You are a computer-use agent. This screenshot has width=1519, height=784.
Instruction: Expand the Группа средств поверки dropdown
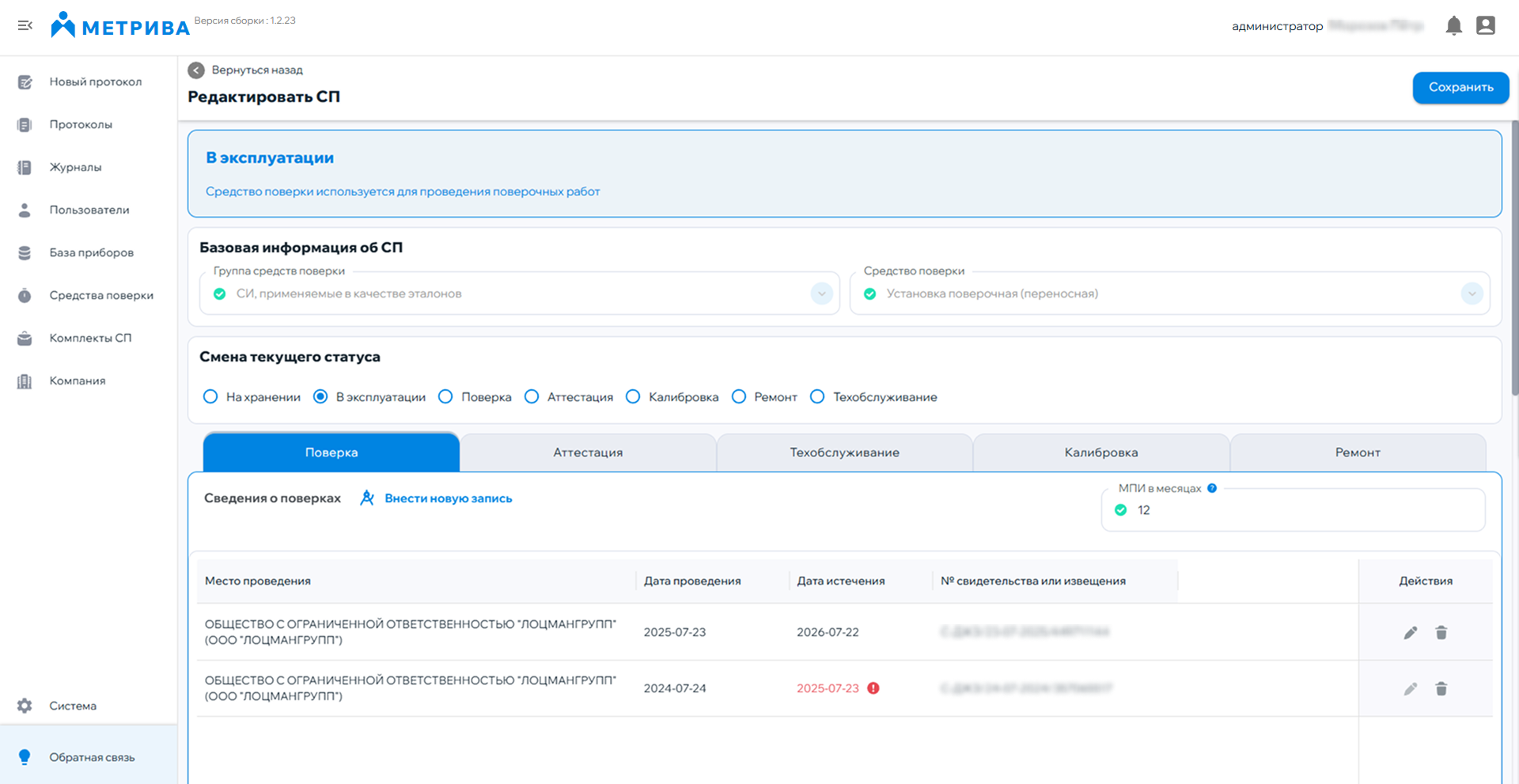tap(821, 294)
